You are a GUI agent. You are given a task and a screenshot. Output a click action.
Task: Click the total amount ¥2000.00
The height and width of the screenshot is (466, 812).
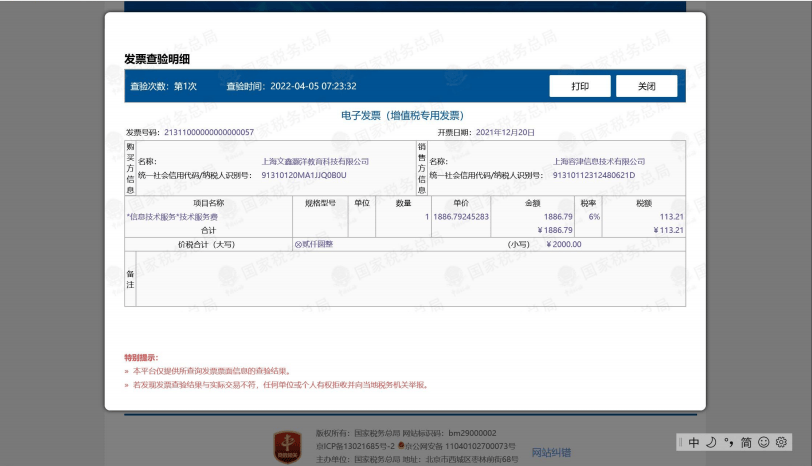[564, 244]
